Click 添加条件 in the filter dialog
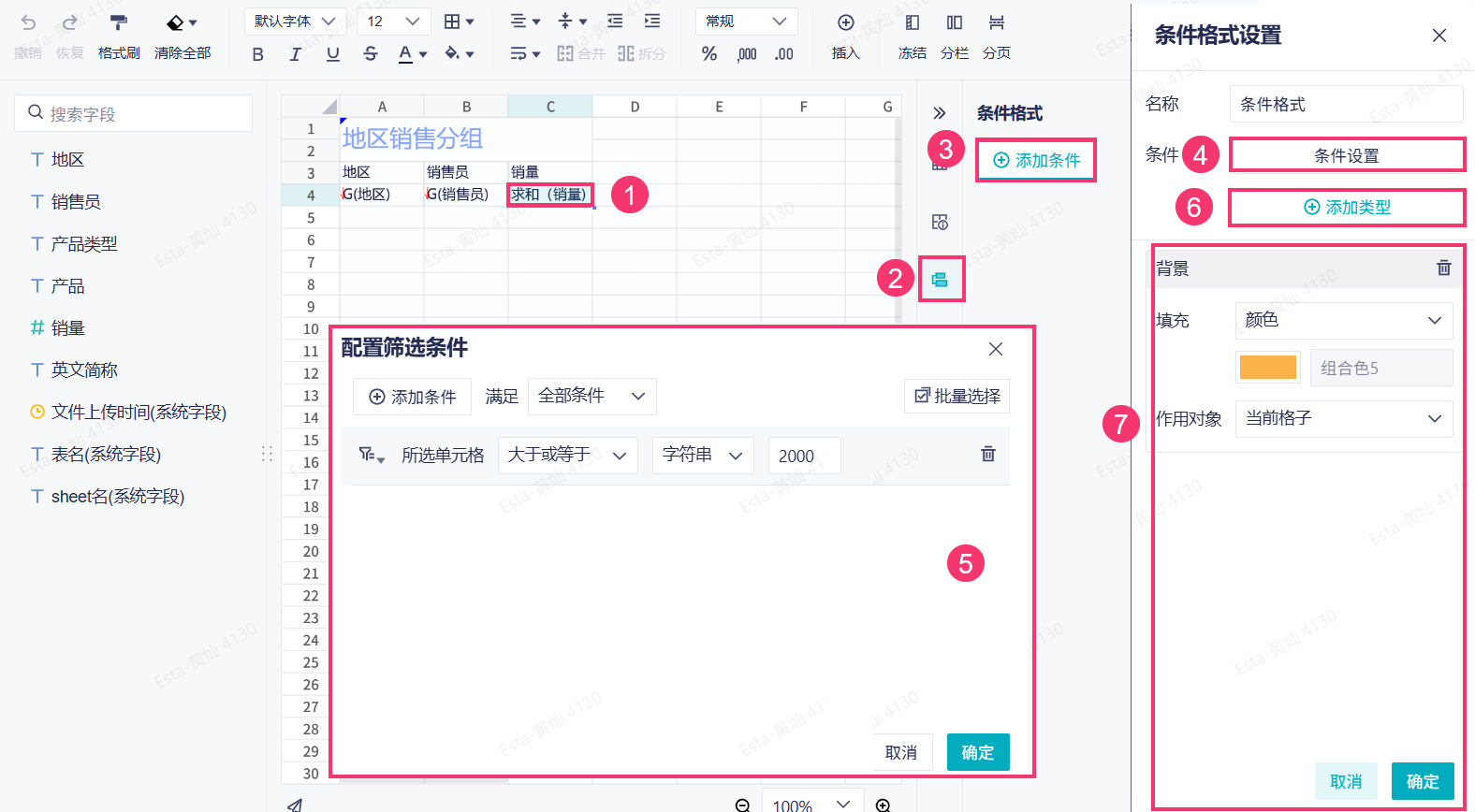 [413, 397]
